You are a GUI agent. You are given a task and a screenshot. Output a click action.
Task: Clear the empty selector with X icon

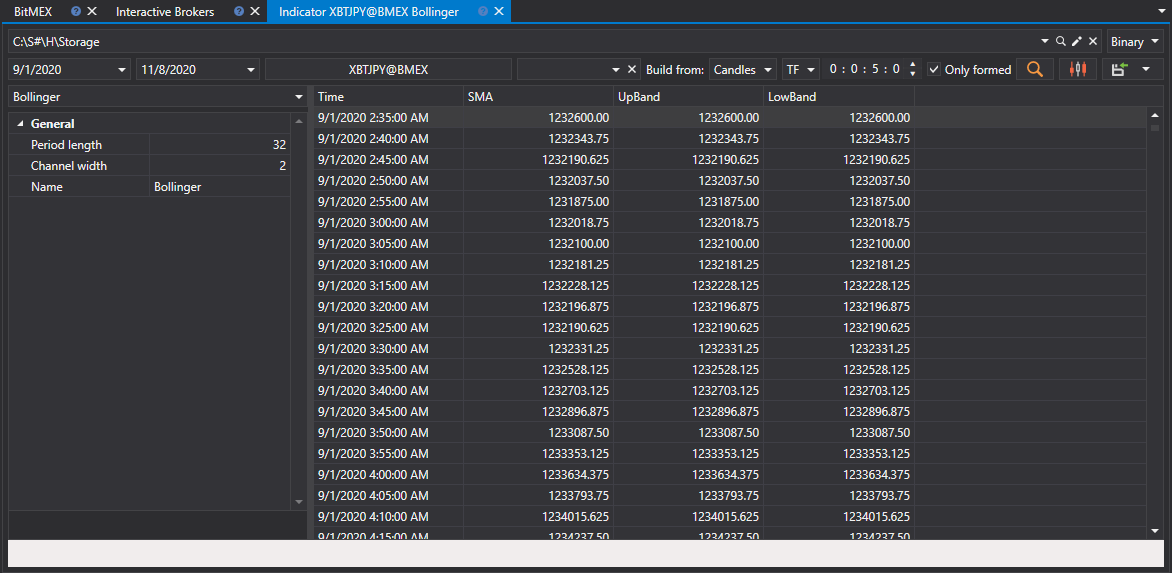pos(632,69)
